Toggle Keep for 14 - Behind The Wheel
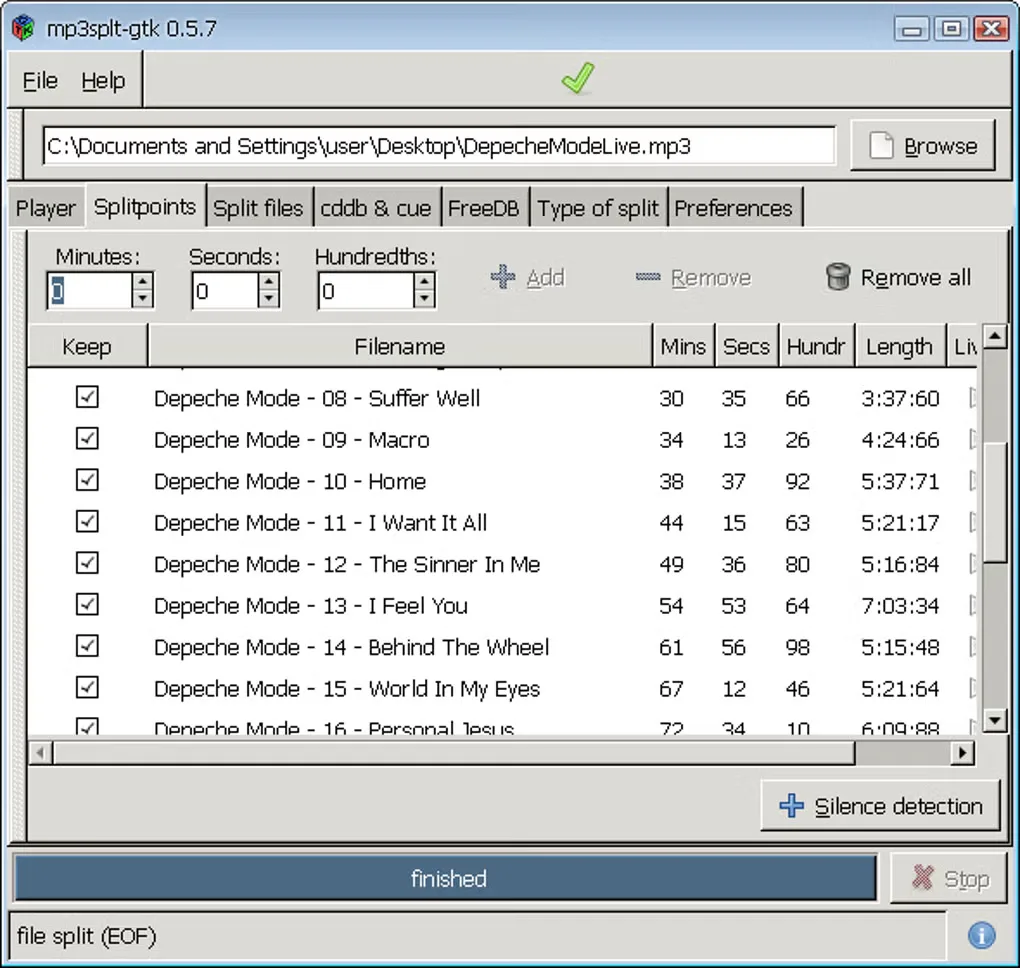Screen dimensions: 1020x968 coord(87,646)
